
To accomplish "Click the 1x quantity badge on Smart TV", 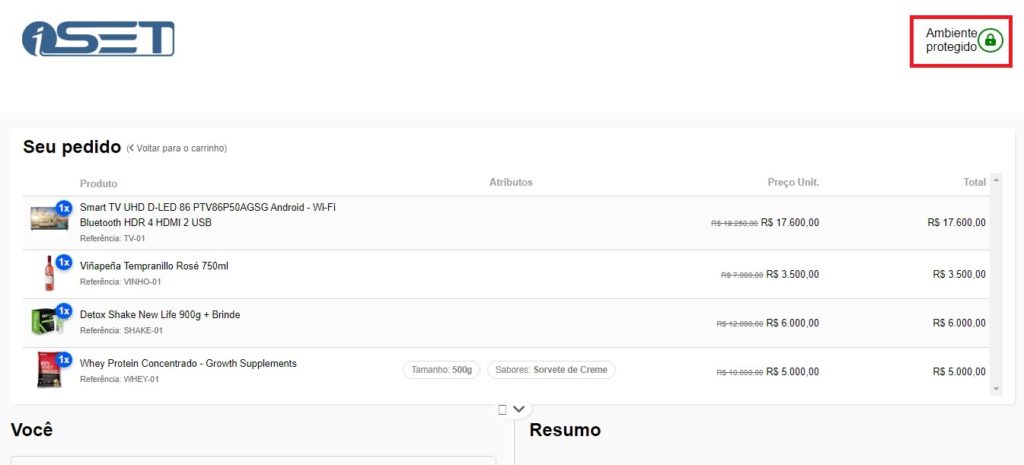I will [x=64, y=208].
